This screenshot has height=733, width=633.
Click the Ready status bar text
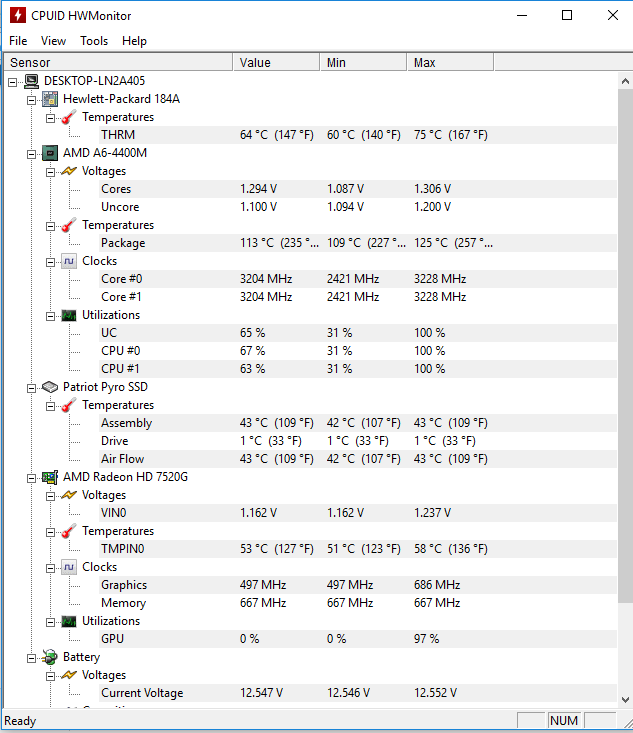point(20,721)
